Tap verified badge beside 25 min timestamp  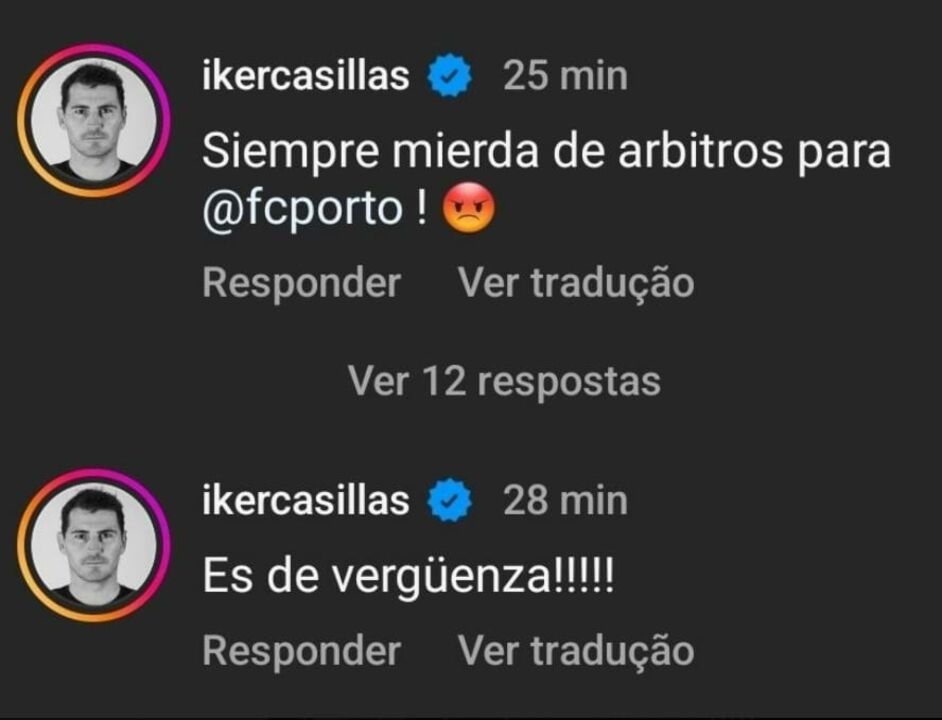point(450,76)
